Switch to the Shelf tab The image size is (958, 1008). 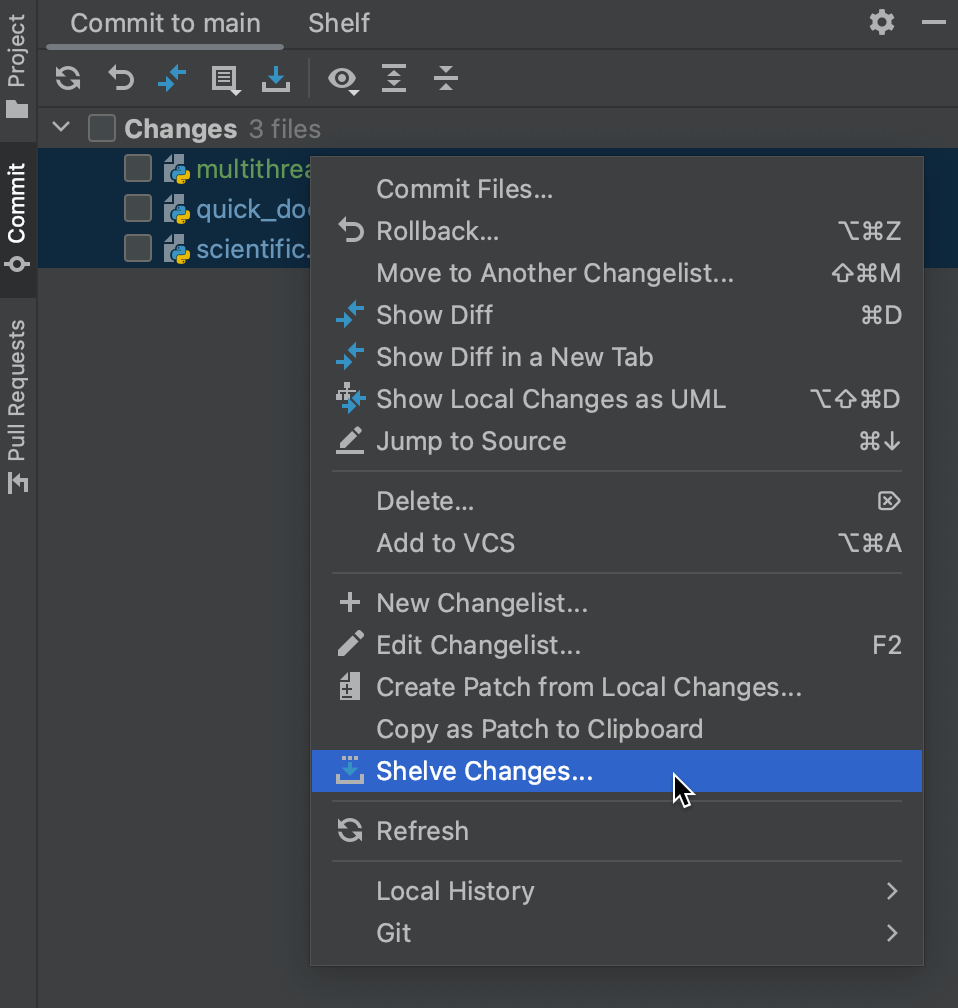coord(338,22)
